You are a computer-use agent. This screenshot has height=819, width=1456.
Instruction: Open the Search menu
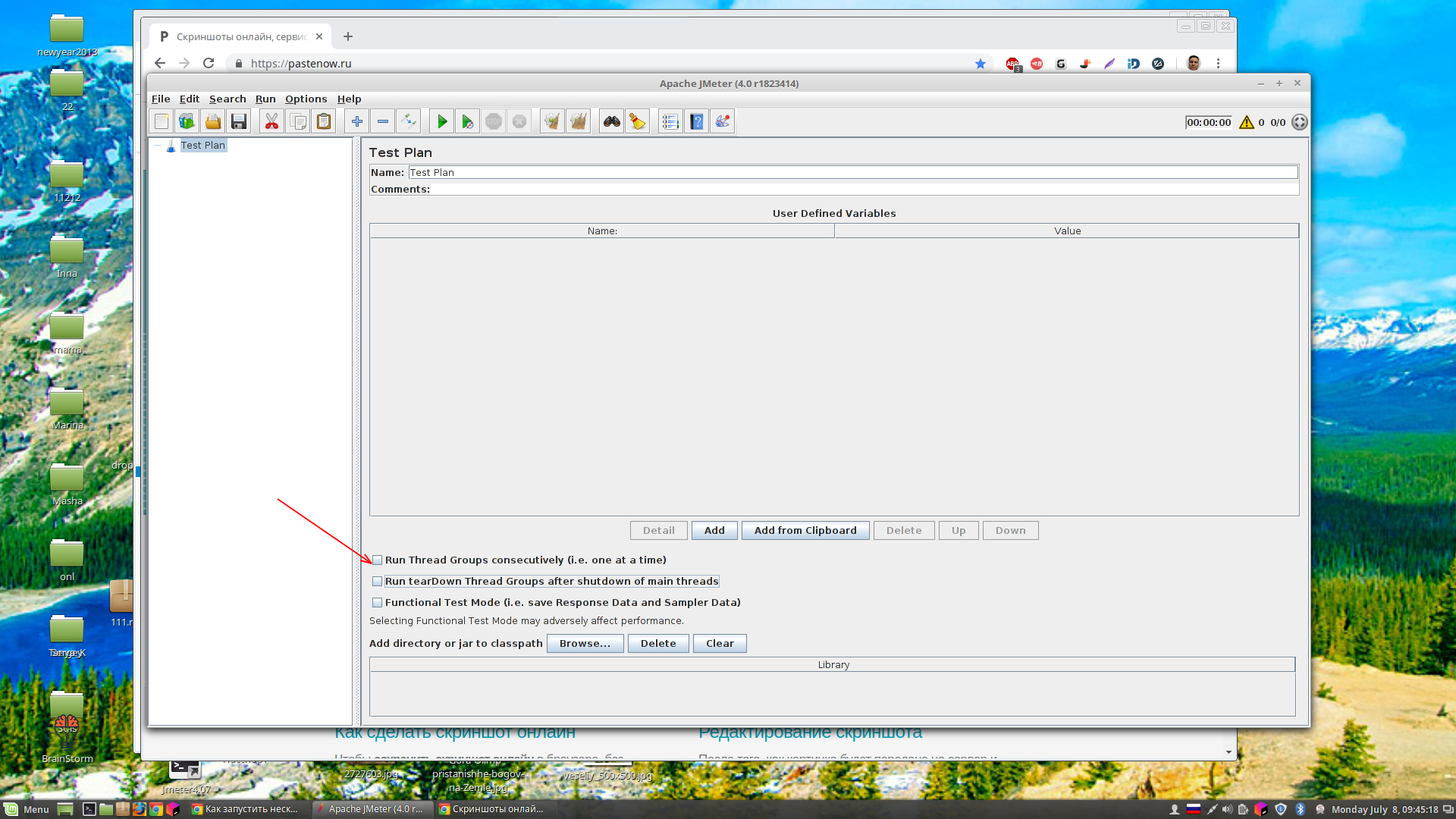pyautogui.click(x=227, y=99)
